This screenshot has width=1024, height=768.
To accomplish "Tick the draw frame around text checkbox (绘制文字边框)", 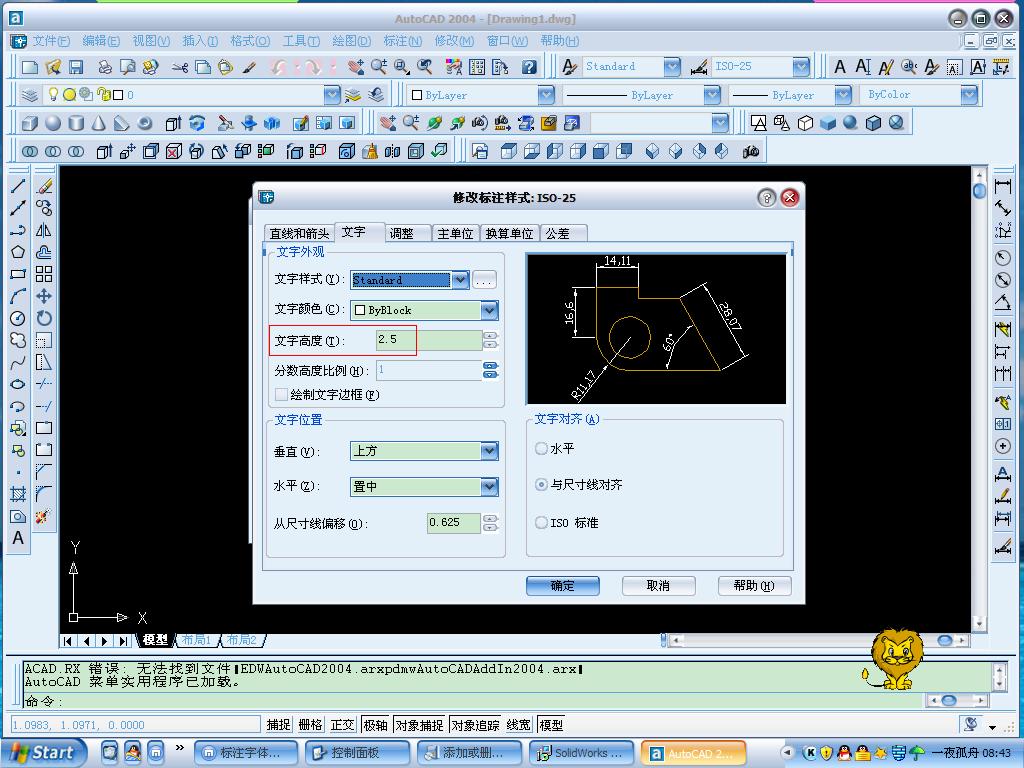I will pyautogui.click(x=281, y=394).
